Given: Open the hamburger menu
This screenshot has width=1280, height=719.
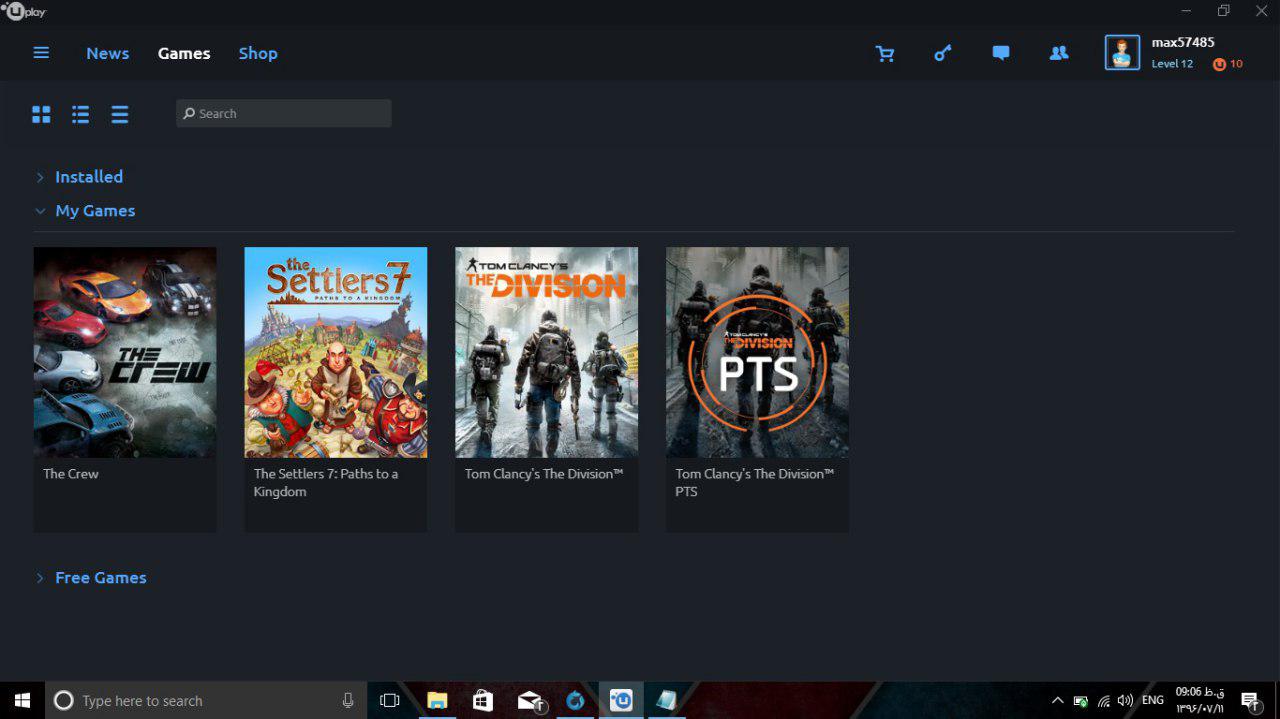Looking at the screenshot, I should click(41, 53).
